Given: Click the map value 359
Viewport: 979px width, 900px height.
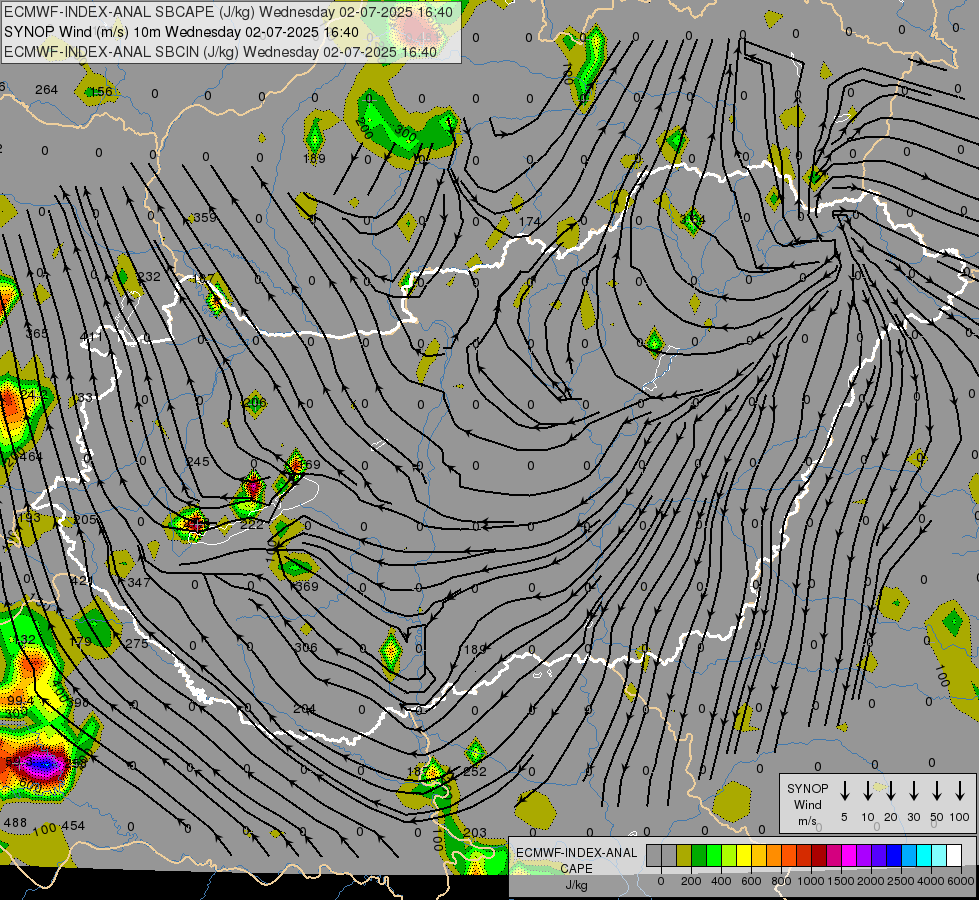Looking at the screenshot, I should (205, 217).
